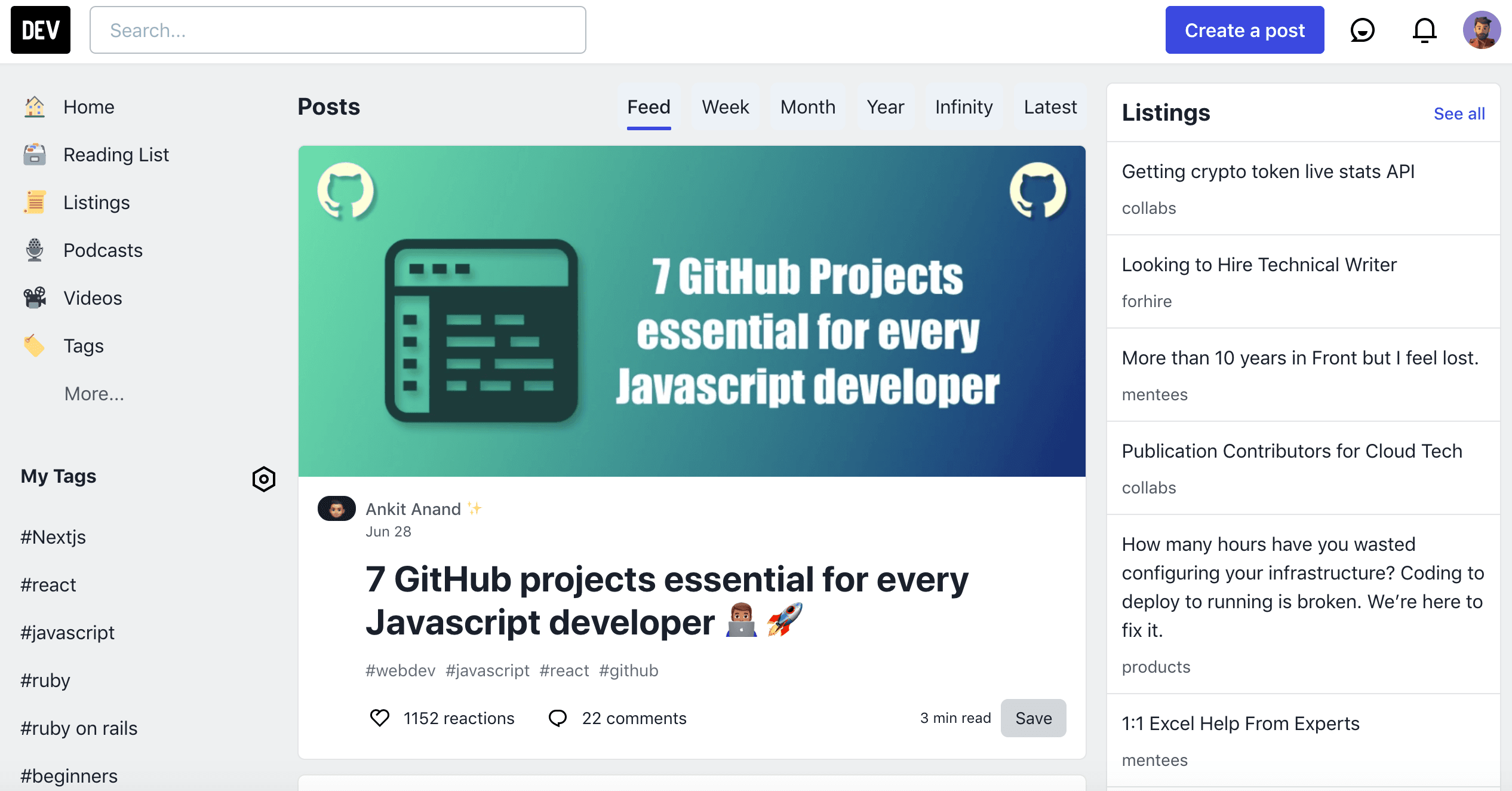
Task: Click the Search input field
Action: [x=337, y=30]
